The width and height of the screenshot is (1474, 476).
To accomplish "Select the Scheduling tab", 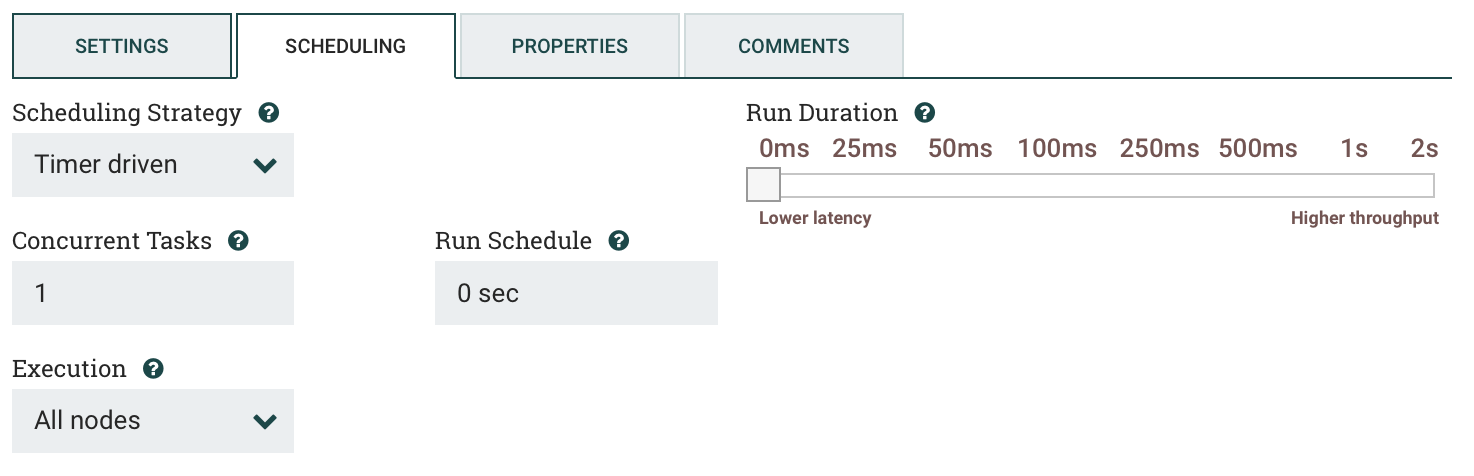I will [x=346, y=46].
